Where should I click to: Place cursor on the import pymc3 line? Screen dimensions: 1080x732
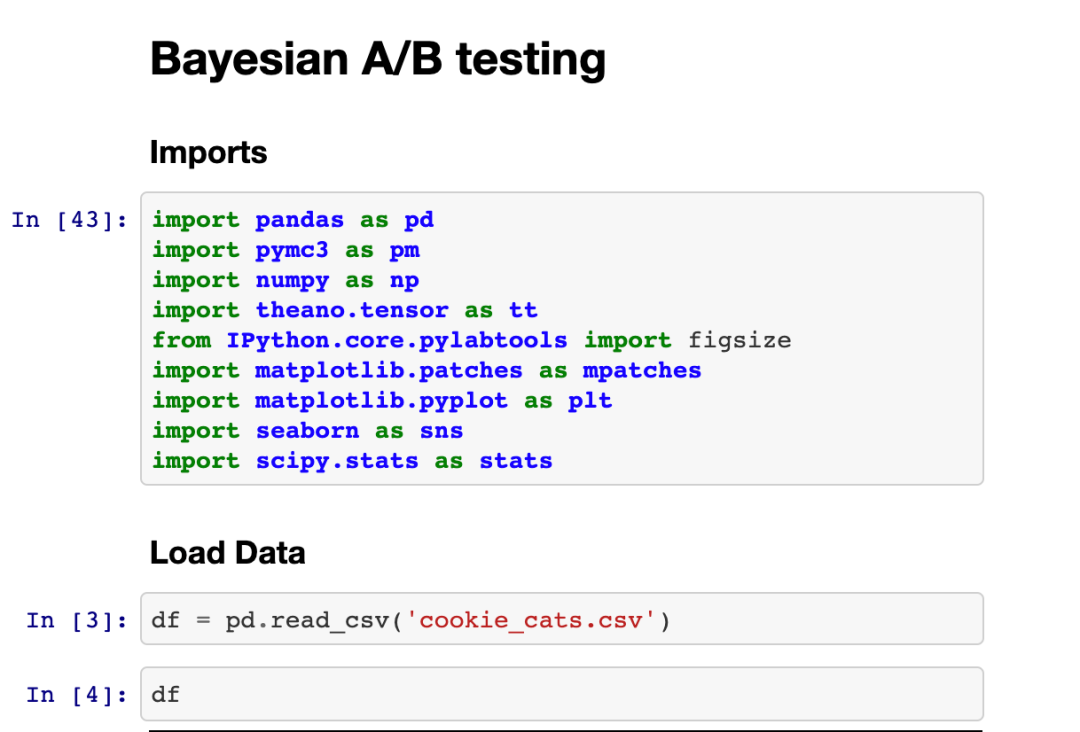286,250
